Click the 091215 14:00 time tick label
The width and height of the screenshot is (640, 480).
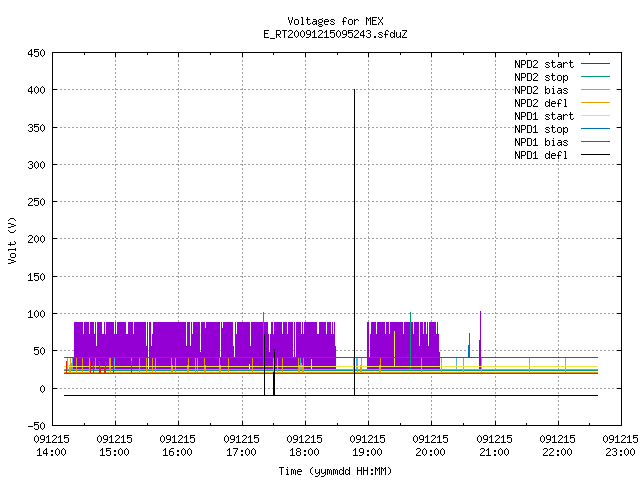tap(51, 445)
